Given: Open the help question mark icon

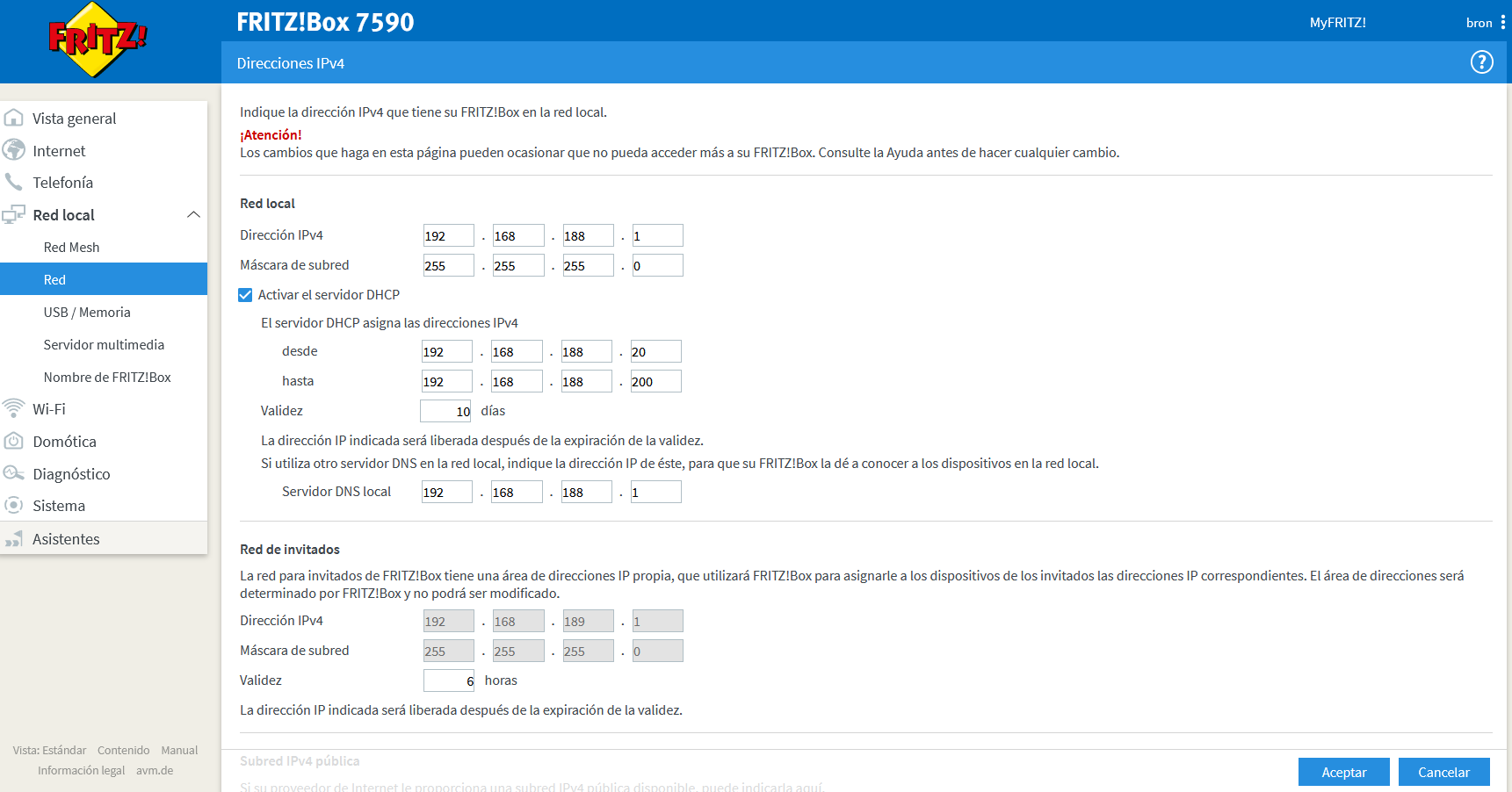Looking at the screenshot, I should point(1481,62).
